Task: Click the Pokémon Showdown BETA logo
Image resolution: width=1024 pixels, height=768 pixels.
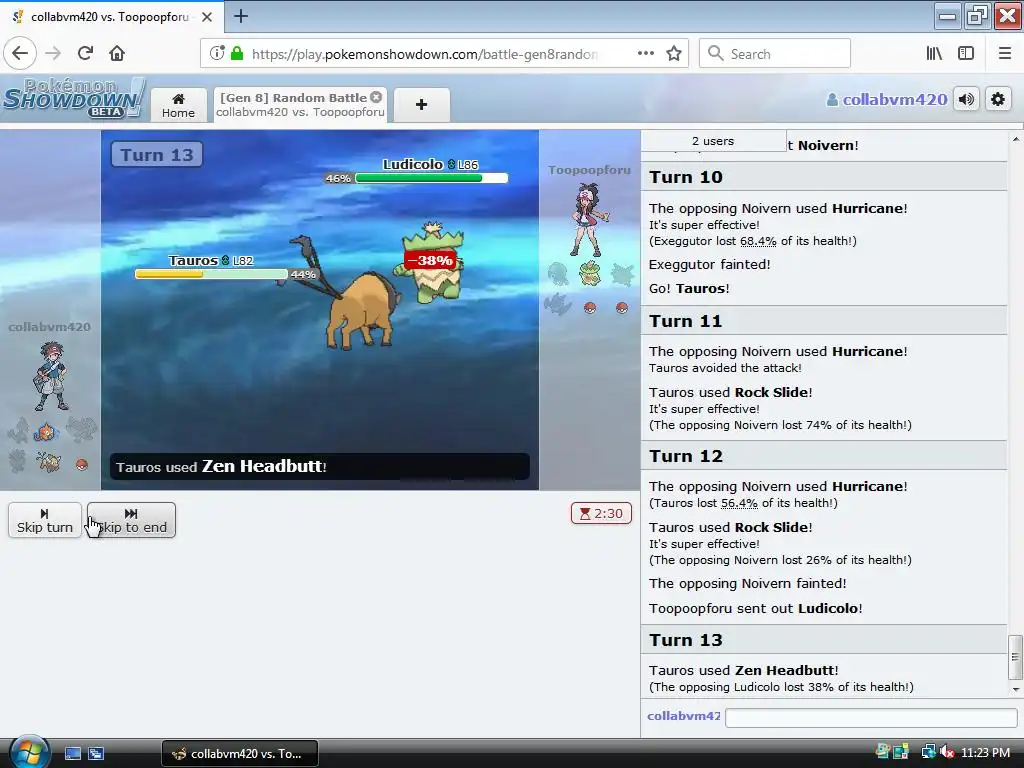Action: [x=73, y=98]
